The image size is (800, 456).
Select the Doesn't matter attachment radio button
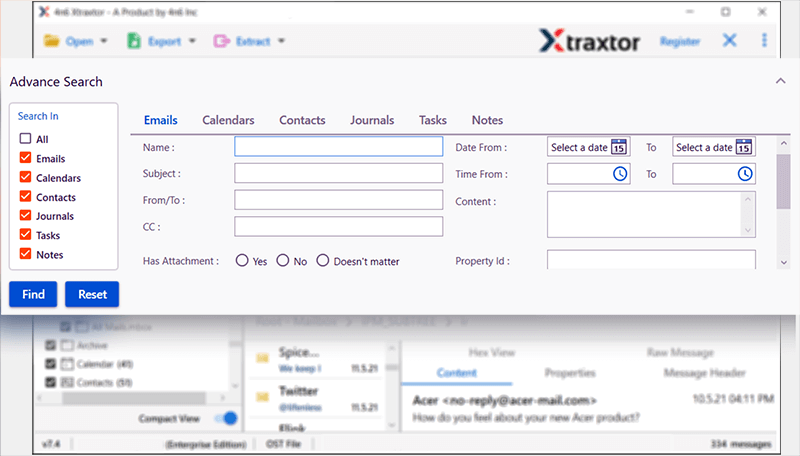pos(323,261)
